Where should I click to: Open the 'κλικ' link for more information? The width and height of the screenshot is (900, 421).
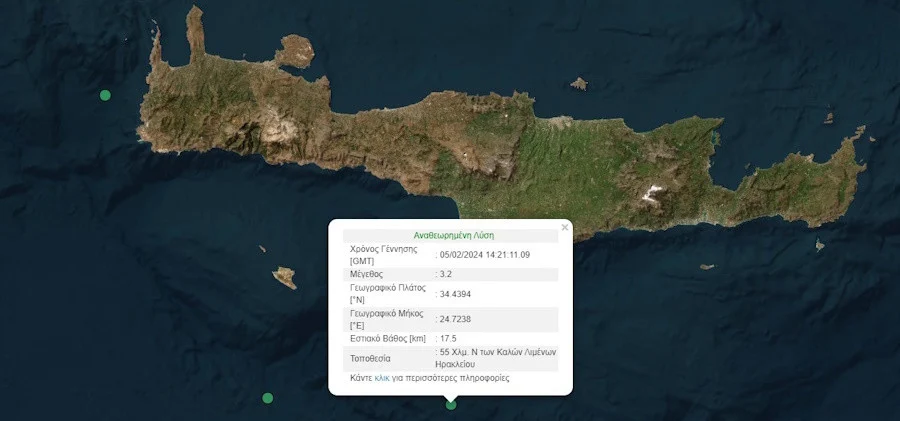[x=381, y=378]
